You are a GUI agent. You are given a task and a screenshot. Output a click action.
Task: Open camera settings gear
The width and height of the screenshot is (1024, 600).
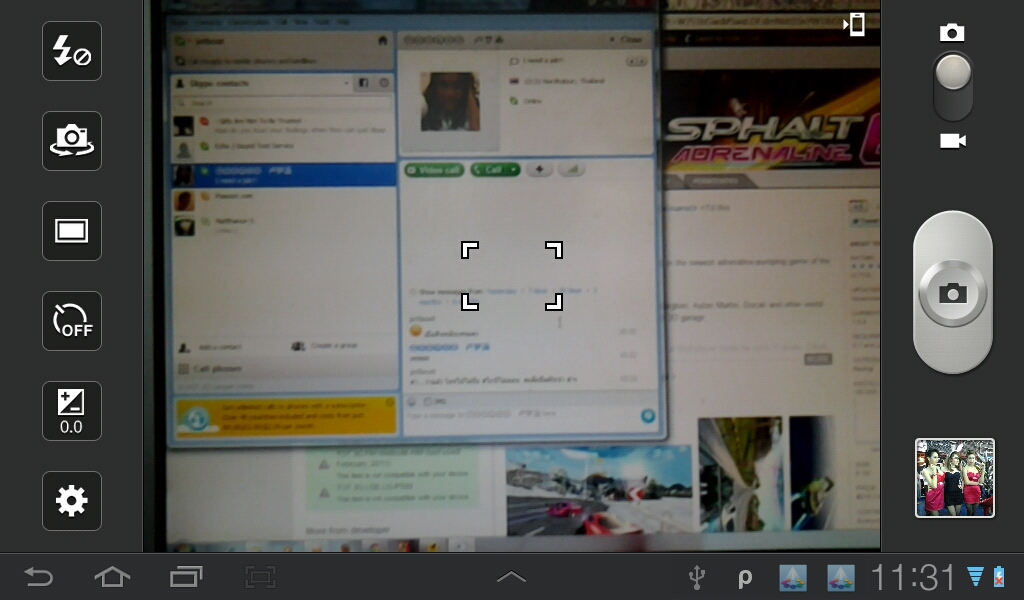point(72,501)
